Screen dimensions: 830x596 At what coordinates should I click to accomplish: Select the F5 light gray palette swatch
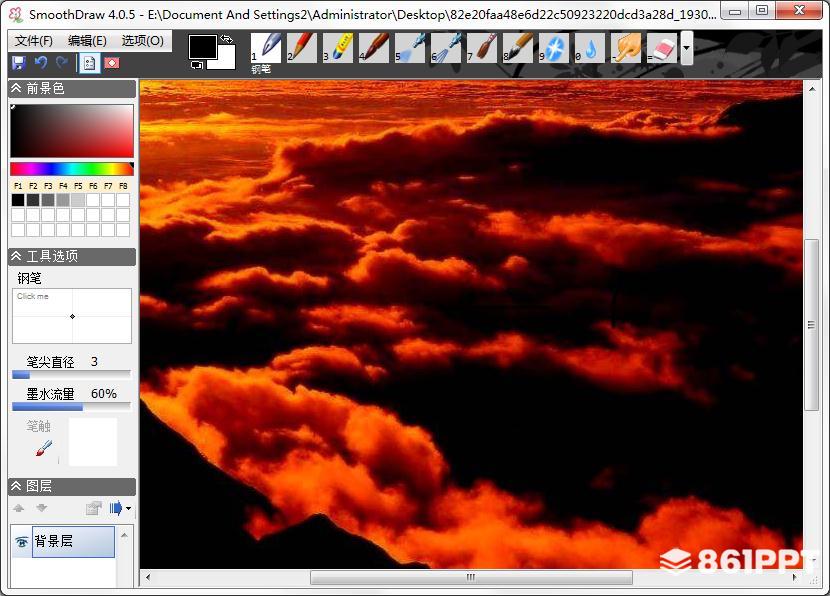78,200
